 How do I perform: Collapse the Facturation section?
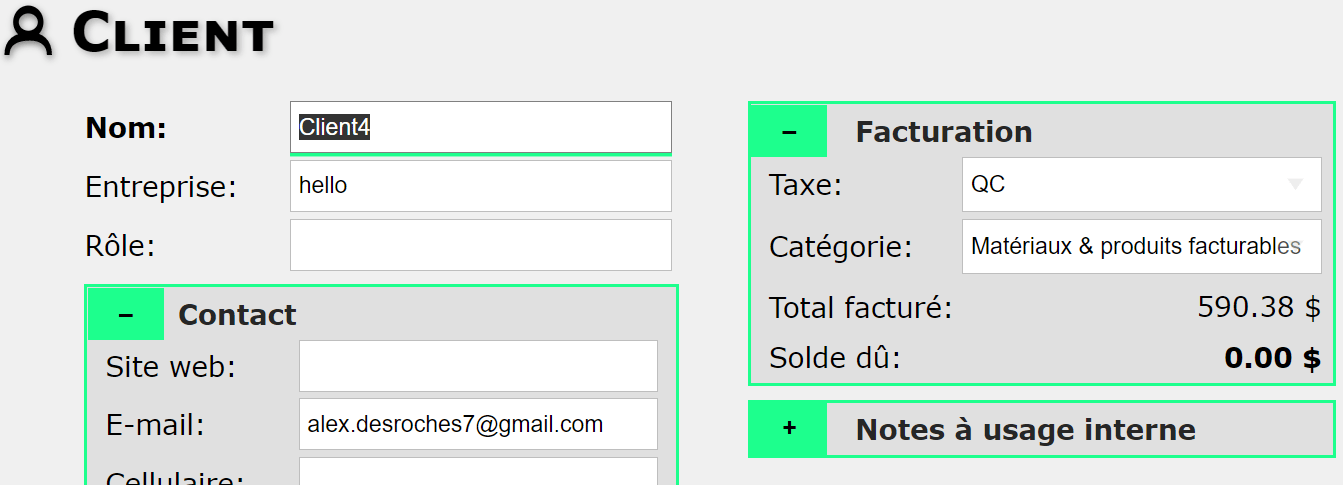(x=788, y=131)
